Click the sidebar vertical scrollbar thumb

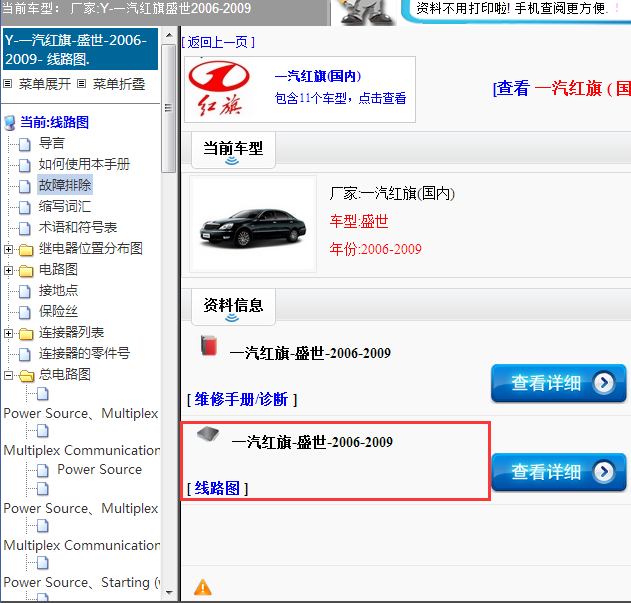[169, 108]
